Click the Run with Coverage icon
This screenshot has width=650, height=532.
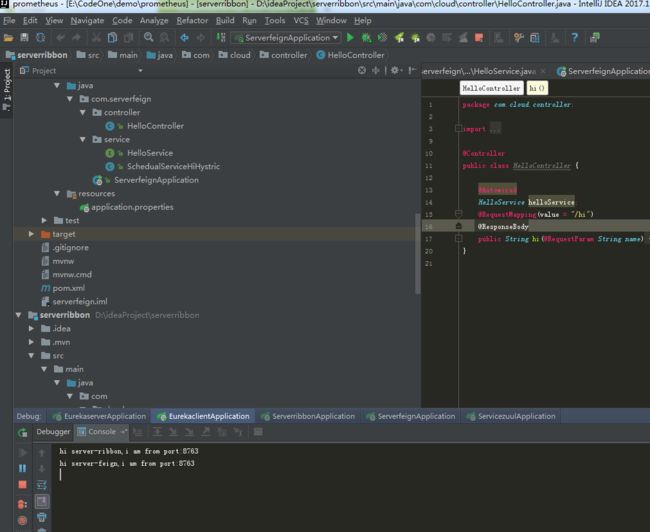pos(382,38)
